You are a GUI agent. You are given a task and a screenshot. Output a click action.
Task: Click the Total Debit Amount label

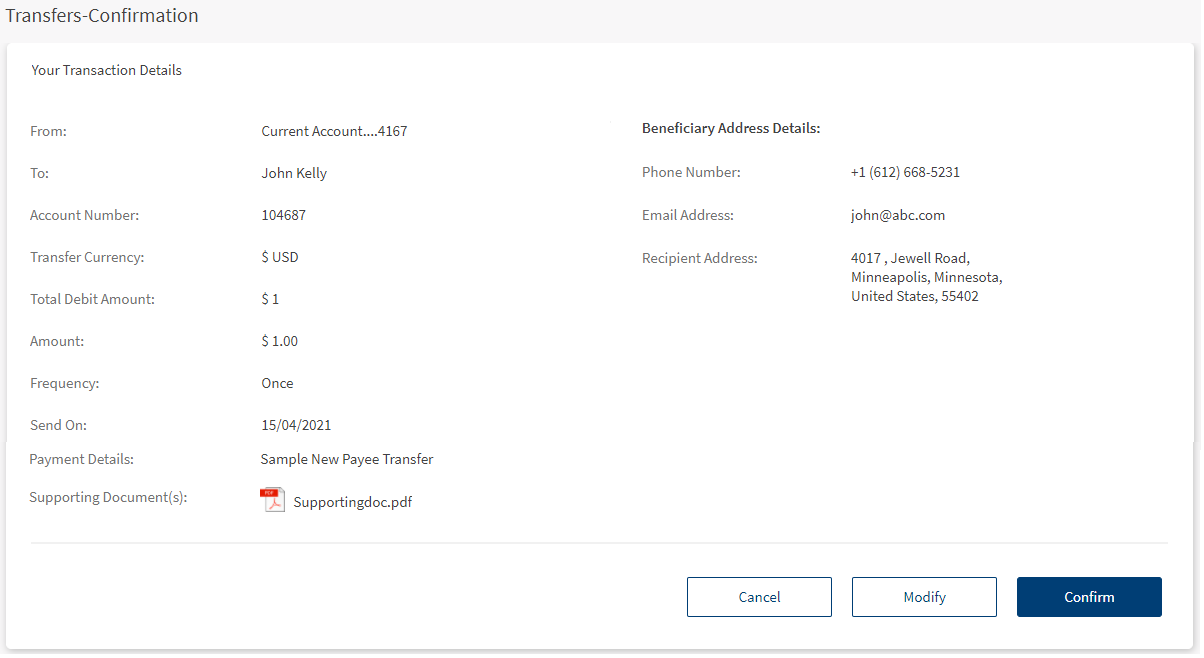click(x=92, y=299)
